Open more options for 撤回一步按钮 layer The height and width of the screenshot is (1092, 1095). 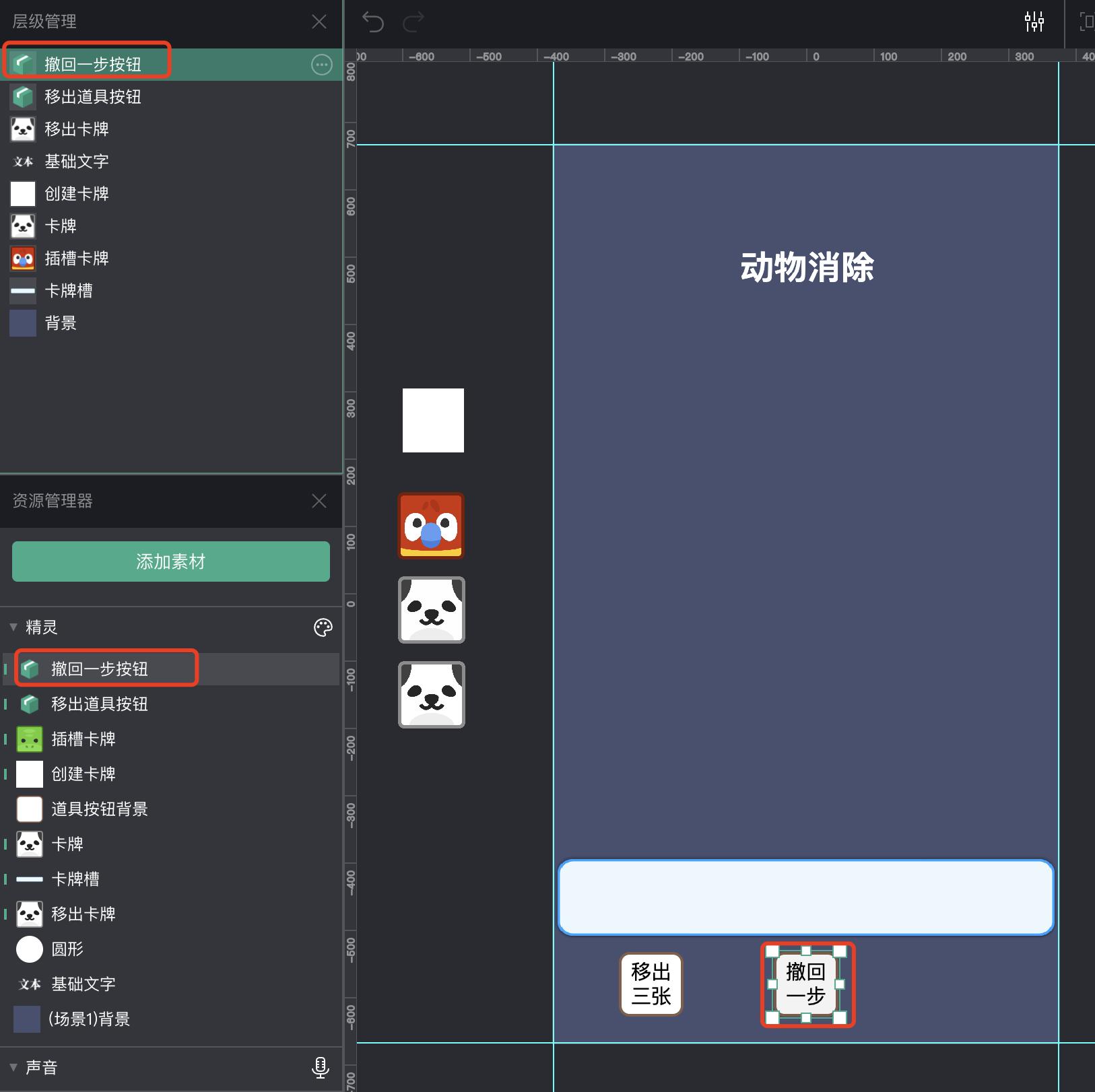tap(321, 64)
